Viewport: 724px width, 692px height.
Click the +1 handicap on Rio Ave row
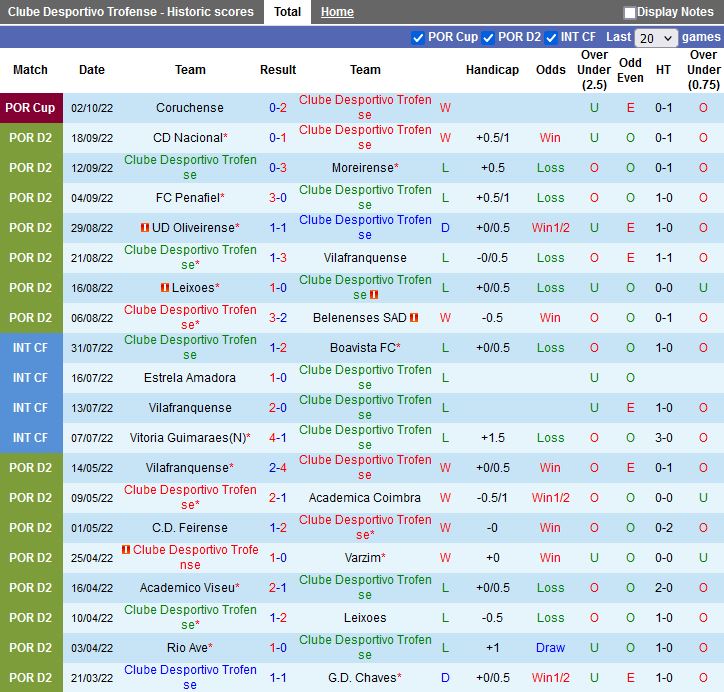[x=492, y=648]
